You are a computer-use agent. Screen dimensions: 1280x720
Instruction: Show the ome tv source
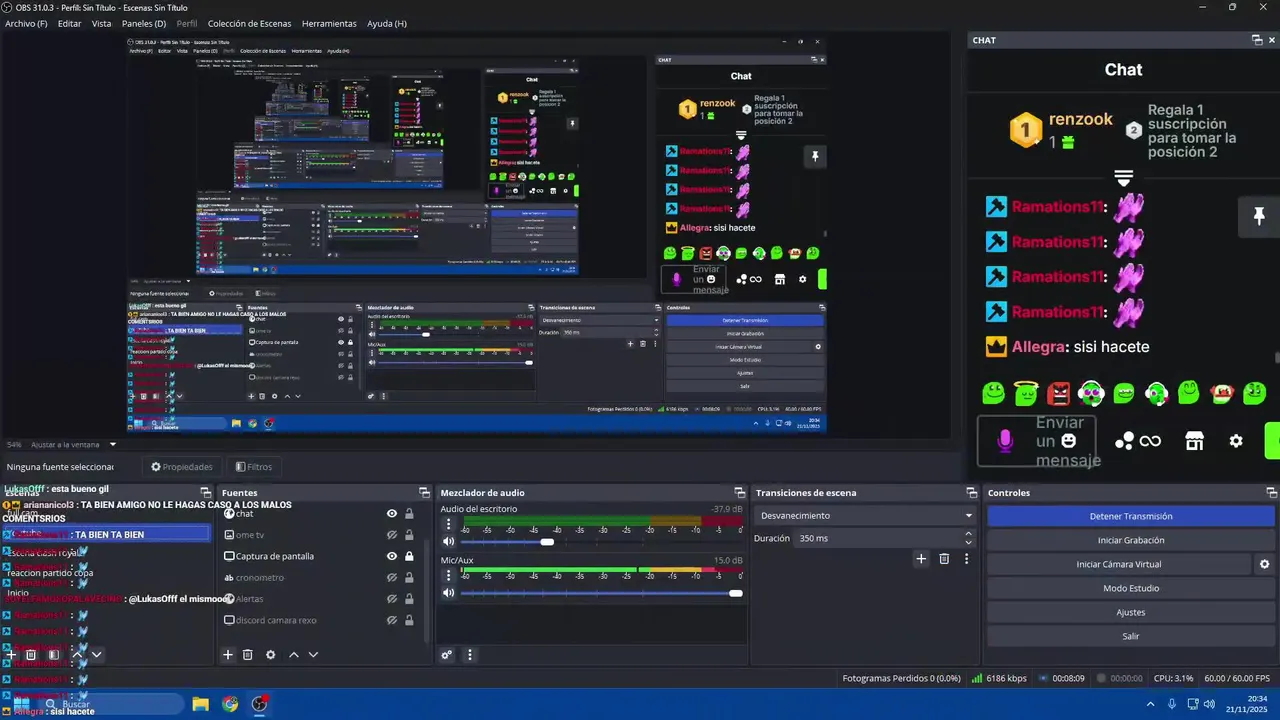click(x=392, y=535)
